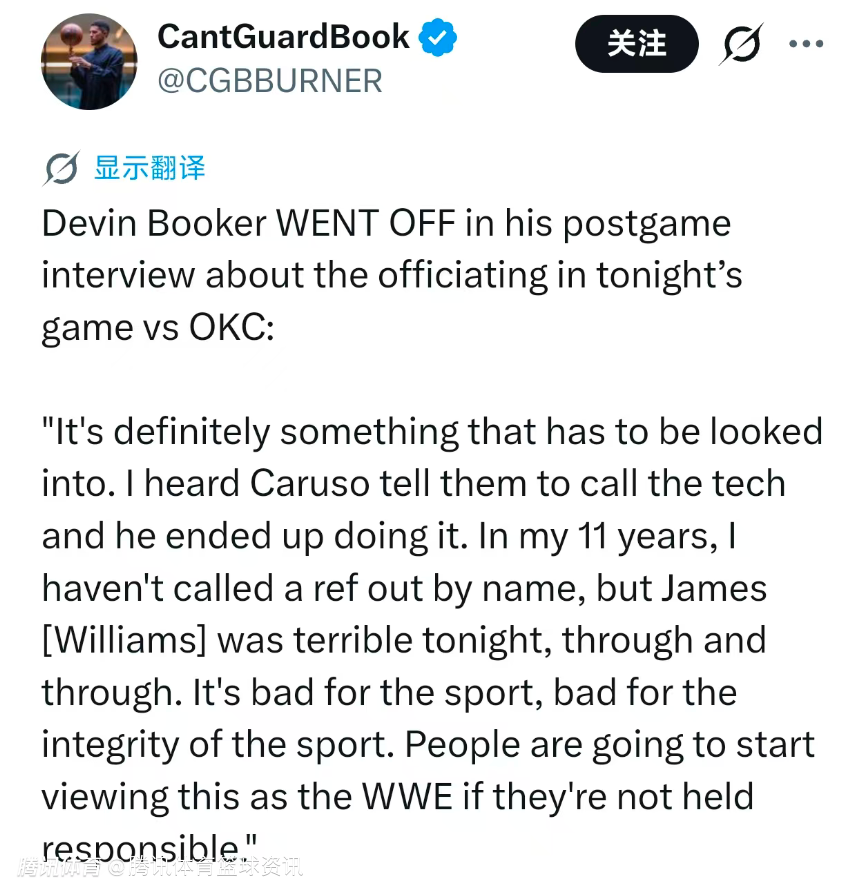Open the CantGuardBook display name link
Screen dimensions: 852x892
click(x=283, y=38)
